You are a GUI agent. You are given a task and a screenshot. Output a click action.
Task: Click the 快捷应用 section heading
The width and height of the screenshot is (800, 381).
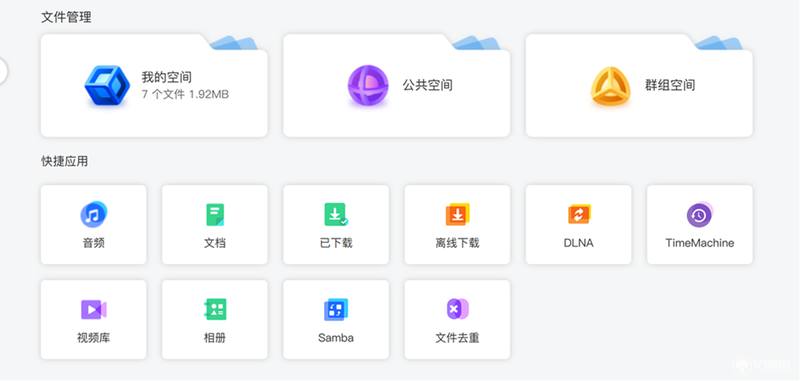click(x=65, y=161)
